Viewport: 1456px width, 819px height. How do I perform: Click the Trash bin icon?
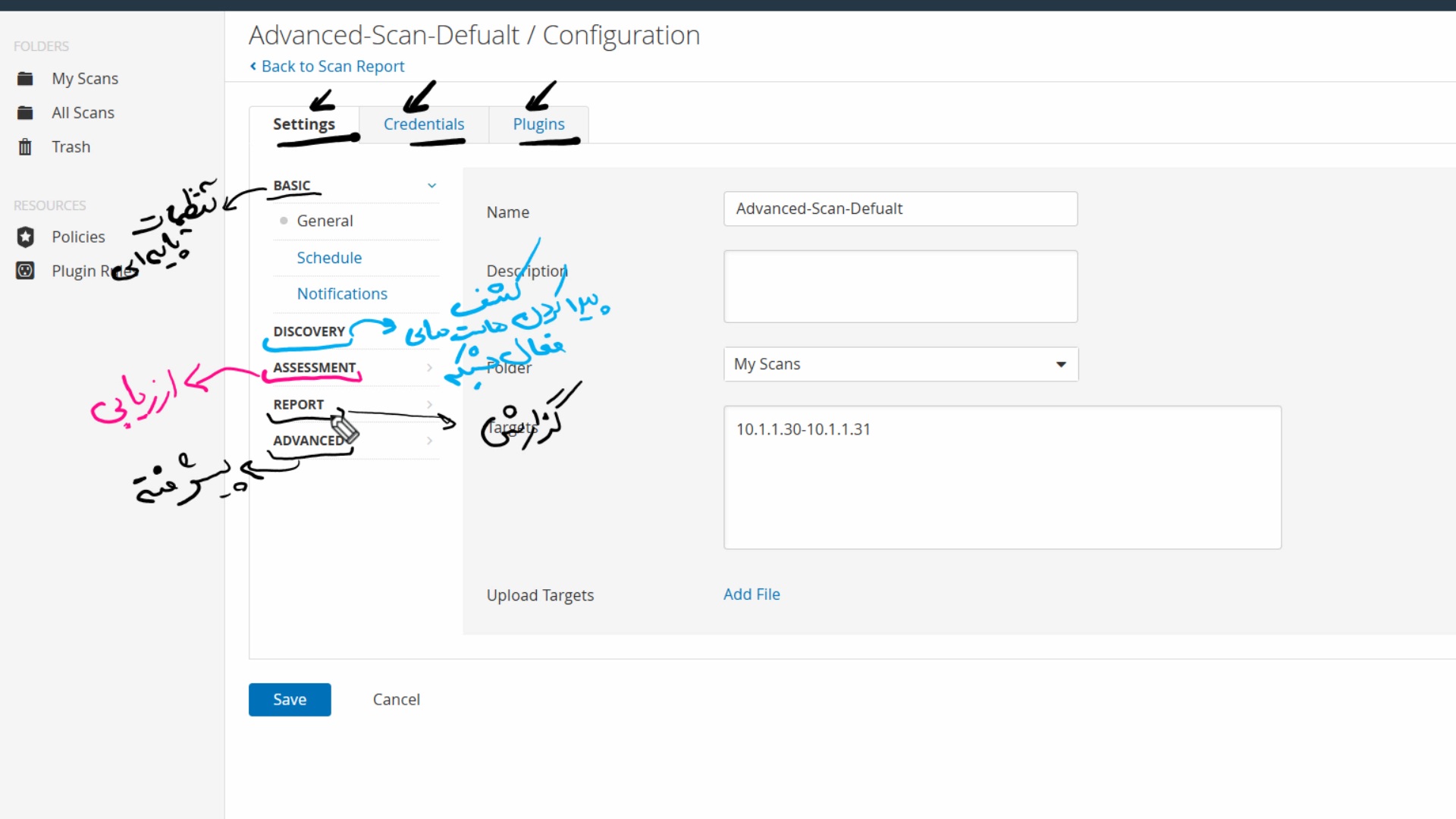pos(25,147)
